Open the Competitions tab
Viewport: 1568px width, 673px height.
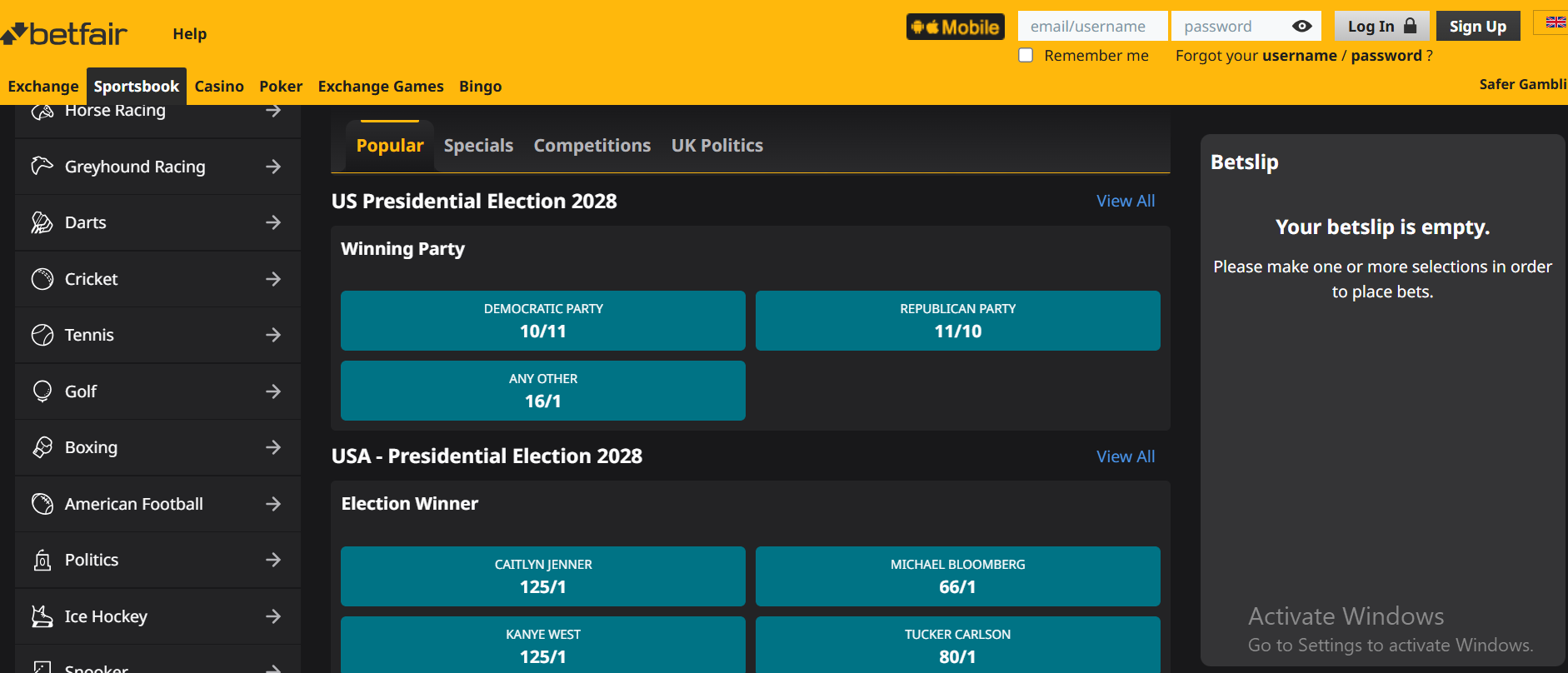tap(592, 146)
